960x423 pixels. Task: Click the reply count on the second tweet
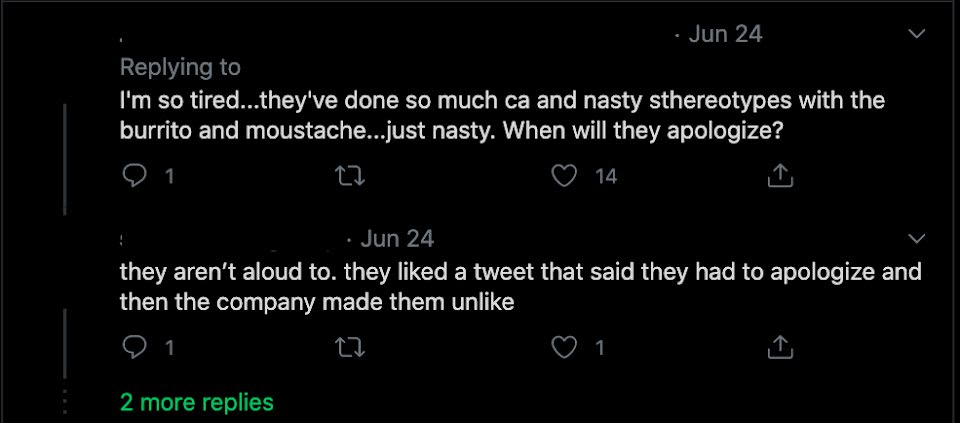(x=169, y=348)
